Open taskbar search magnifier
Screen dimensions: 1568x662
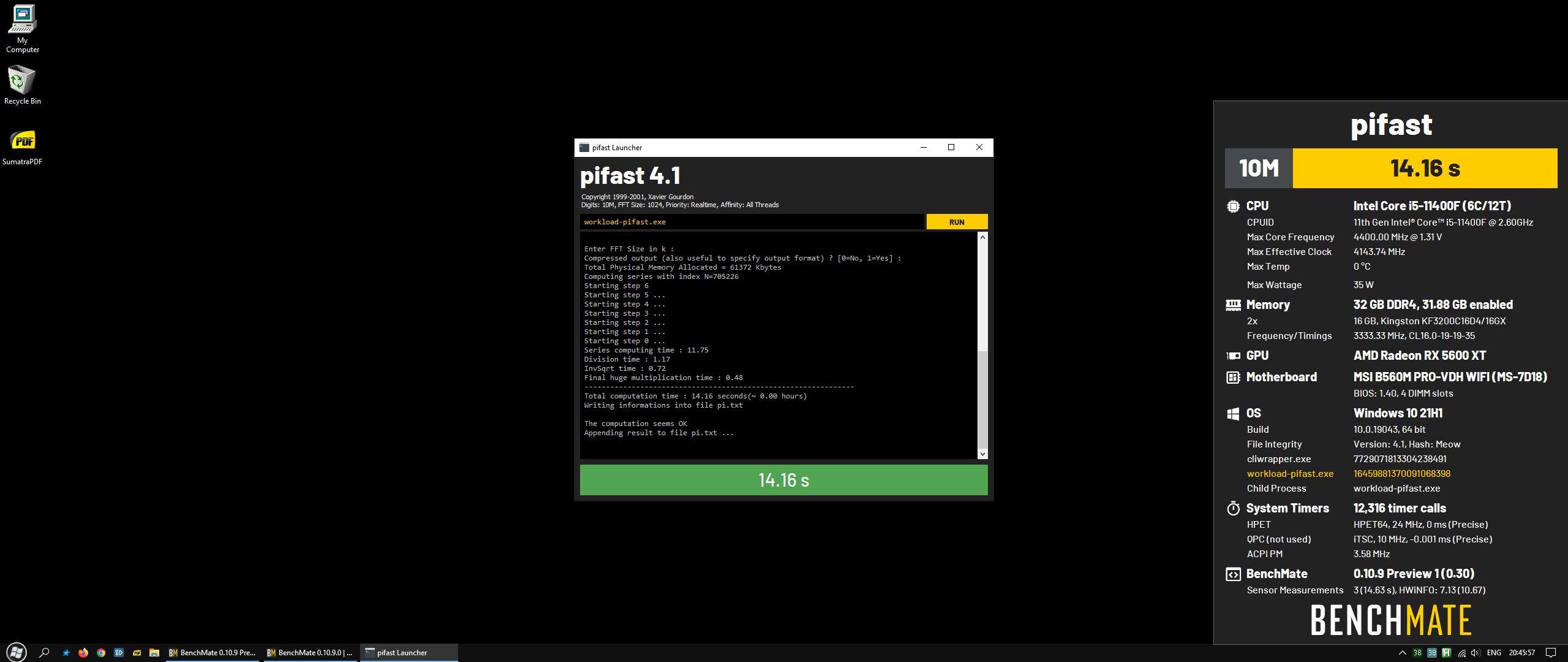[x=44, y=653]
